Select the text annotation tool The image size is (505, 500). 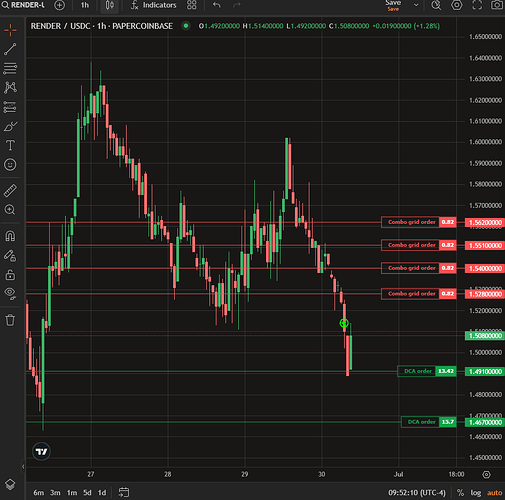[x=10, y=145]
